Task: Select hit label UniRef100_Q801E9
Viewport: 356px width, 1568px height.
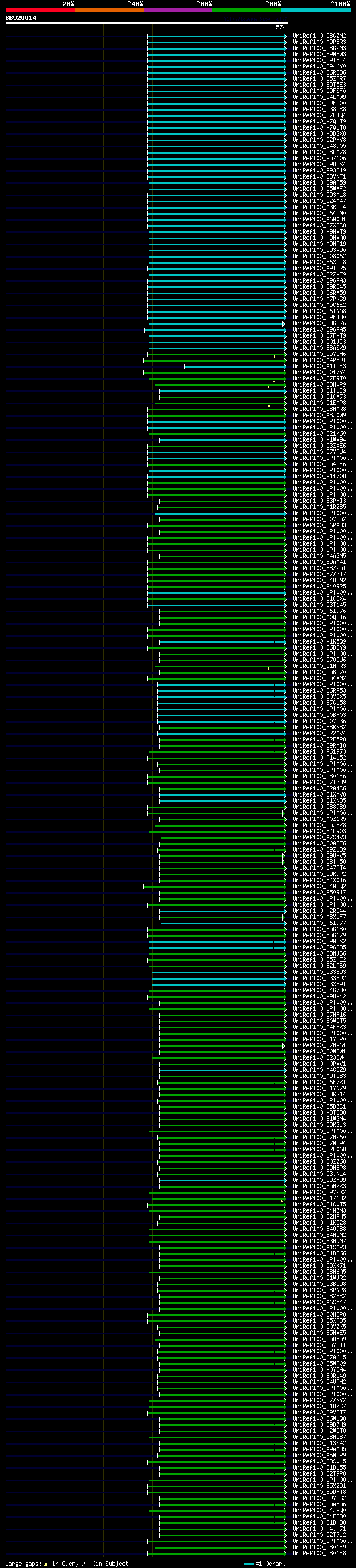Action: pos(319,1547)
